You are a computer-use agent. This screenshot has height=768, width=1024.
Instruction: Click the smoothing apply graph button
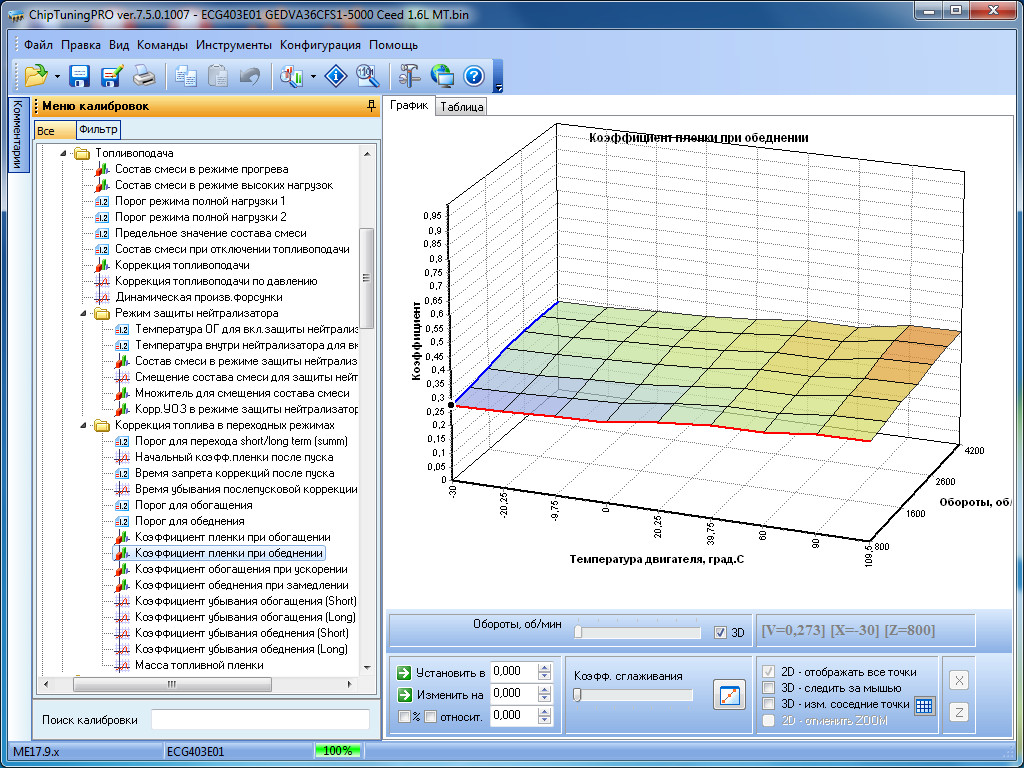[x=729, y=695]
